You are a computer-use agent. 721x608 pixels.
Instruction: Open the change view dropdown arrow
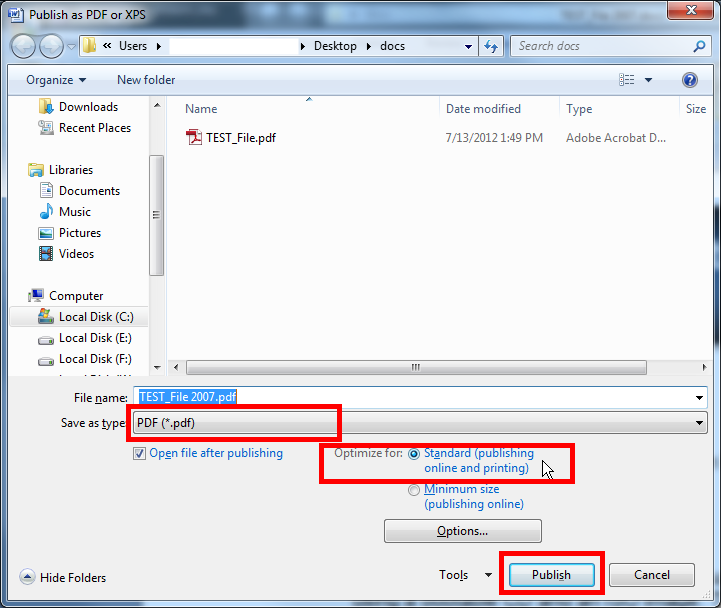[648, 80]
